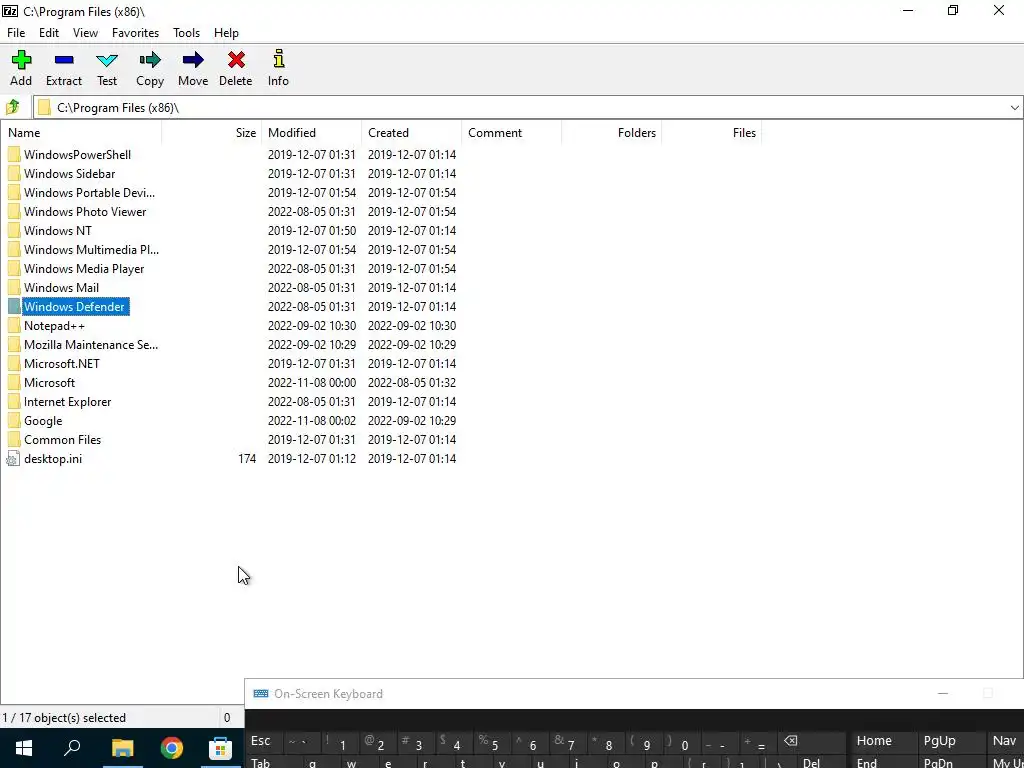
Task: Click the 7-Zip title bar app icon
Action: click(x=10, y=10)
